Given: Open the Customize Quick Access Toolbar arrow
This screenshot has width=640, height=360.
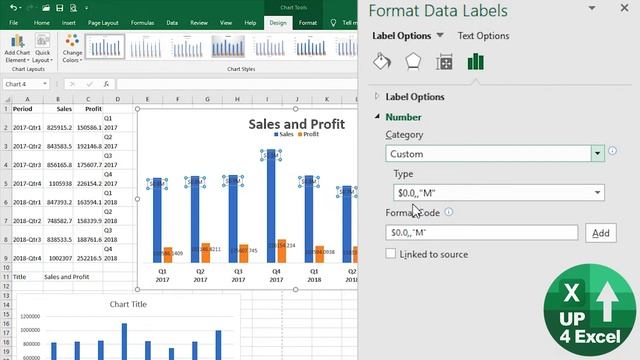Looking at the screenshot, I should click(87, 8).
